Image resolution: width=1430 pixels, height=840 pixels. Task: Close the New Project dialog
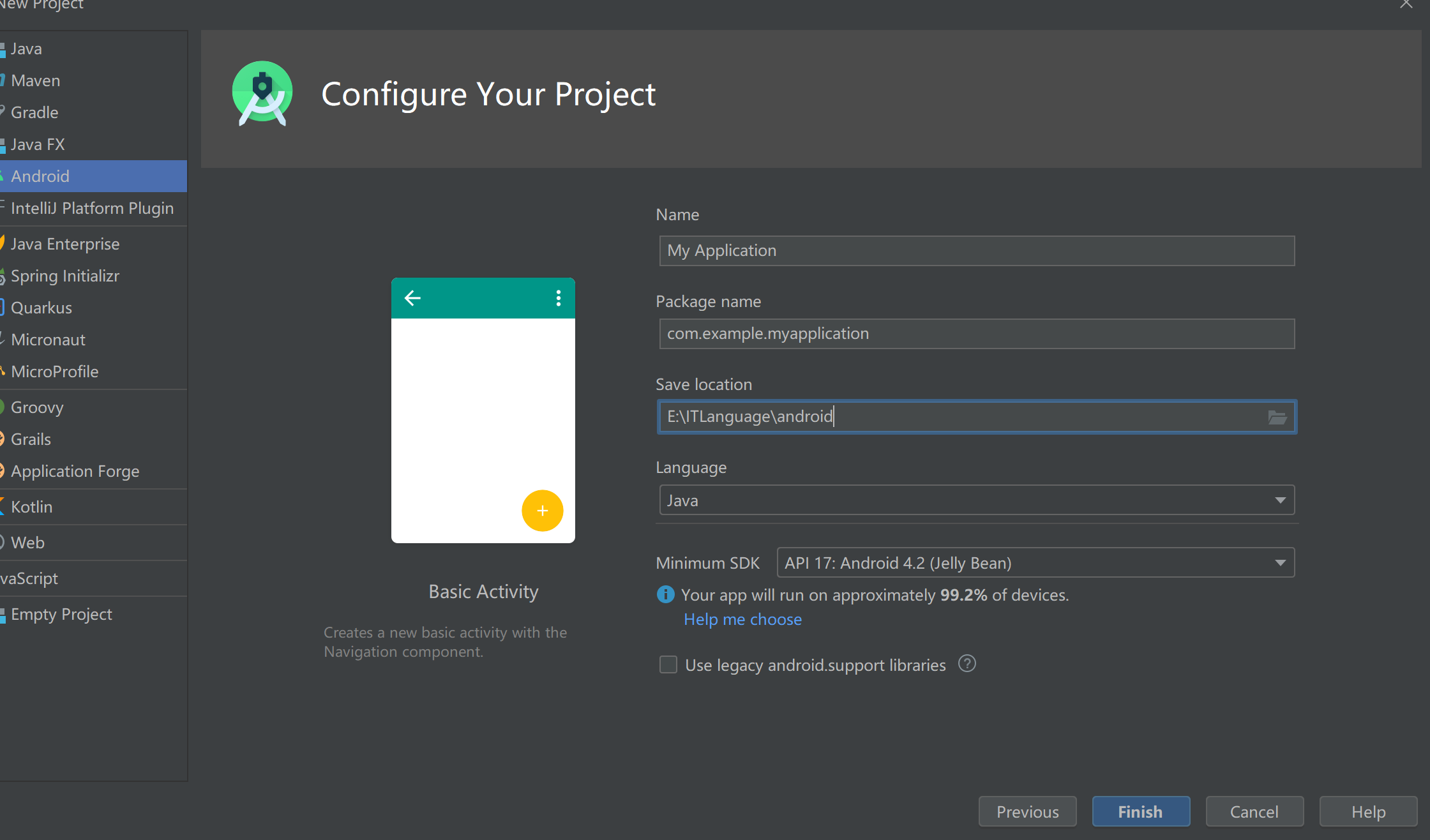[1406, 4]
